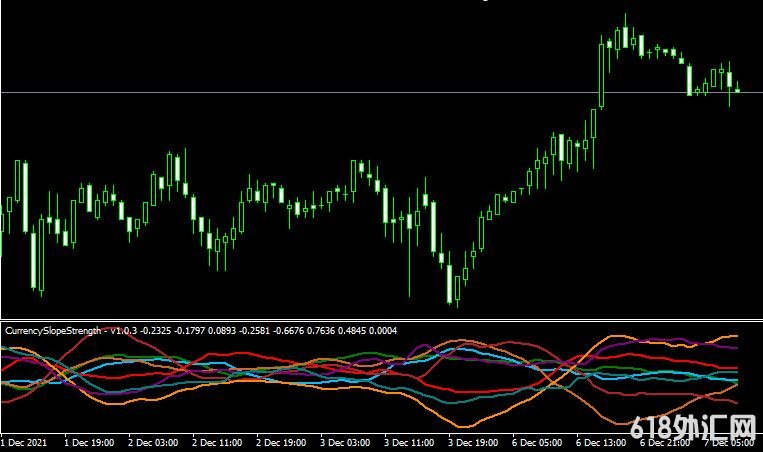Click the -0.6676 indicator value

pyautogui.click(x=288, y=331)
